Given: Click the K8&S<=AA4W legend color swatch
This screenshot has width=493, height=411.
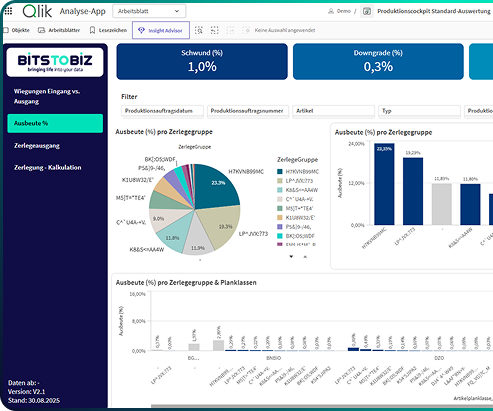Looking at the screenshot, I should (280, 190).
